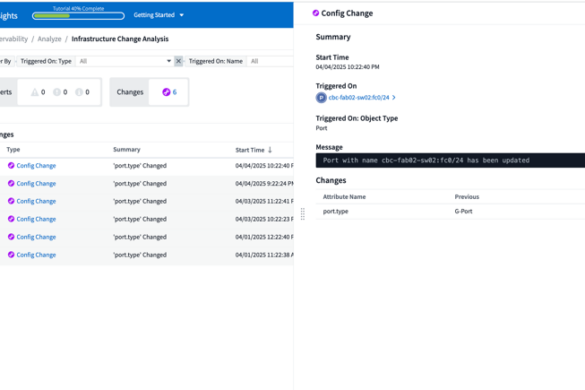Click the warning triangle alert icon
This screenshot has width=585, height=390.
35,92
